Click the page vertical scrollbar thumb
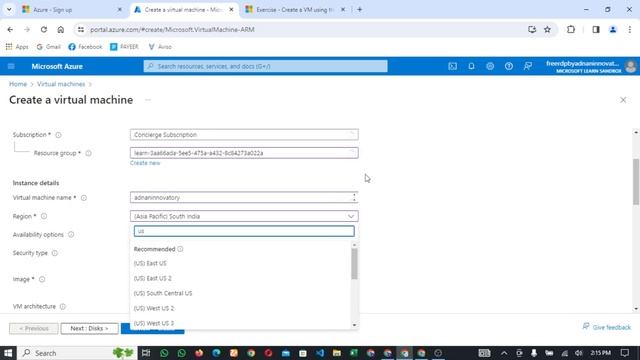Screen dimensions: 640x360 (x=636, y=182)
